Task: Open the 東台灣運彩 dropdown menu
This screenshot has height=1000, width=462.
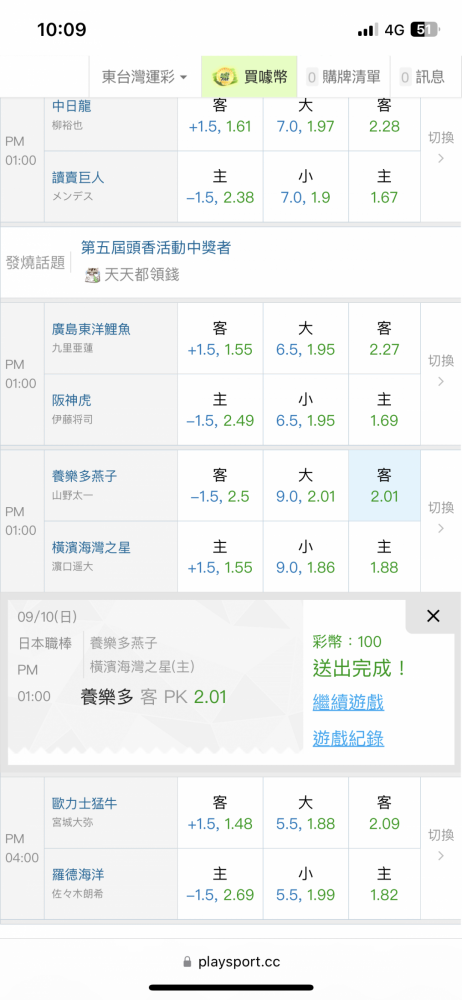Action: (x=145, y=77)
